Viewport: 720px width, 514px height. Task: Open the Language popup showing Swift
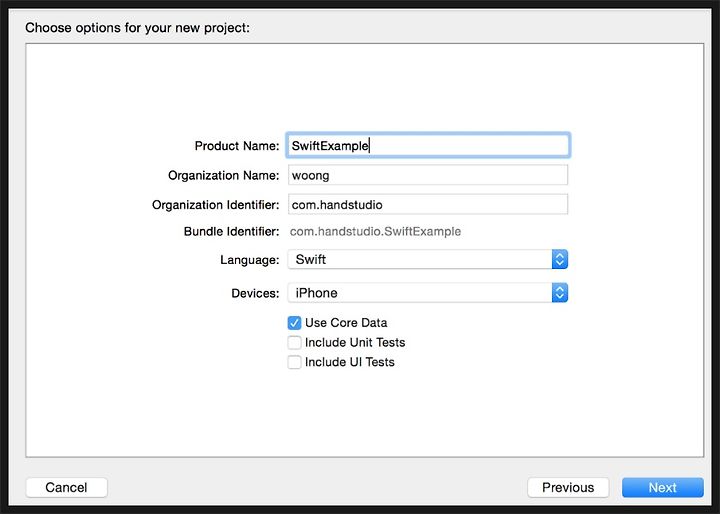(428, 260)
